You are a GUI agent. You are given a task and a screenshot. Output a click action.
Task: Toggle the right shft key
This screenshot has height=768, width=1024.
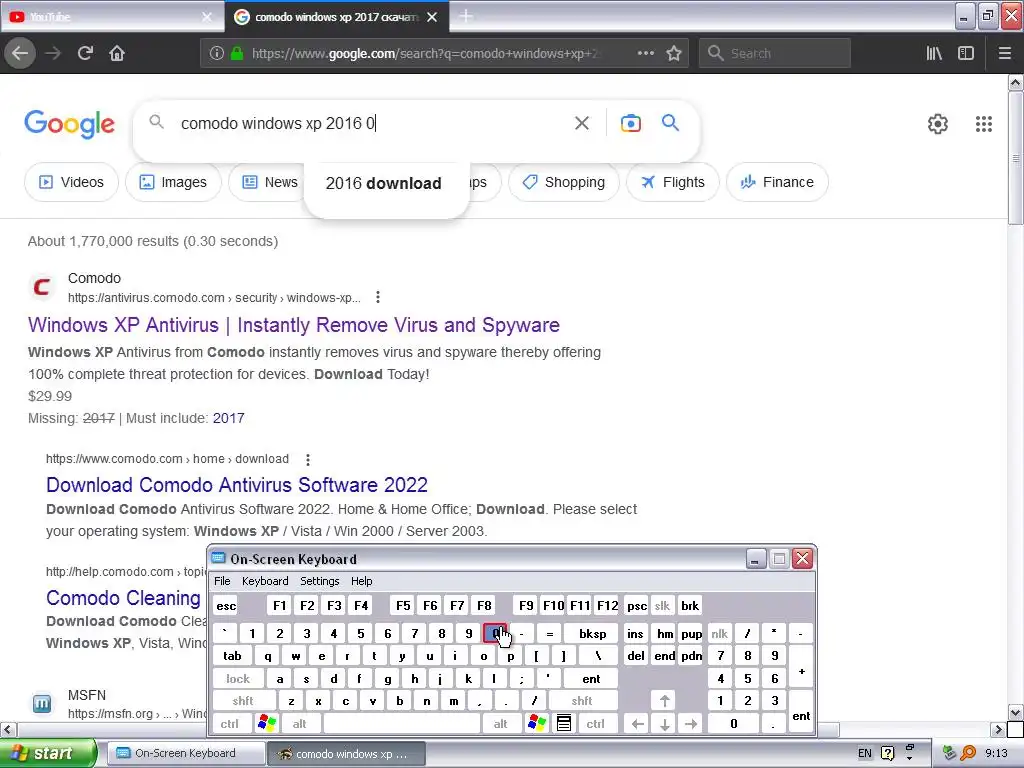point(582,701)
